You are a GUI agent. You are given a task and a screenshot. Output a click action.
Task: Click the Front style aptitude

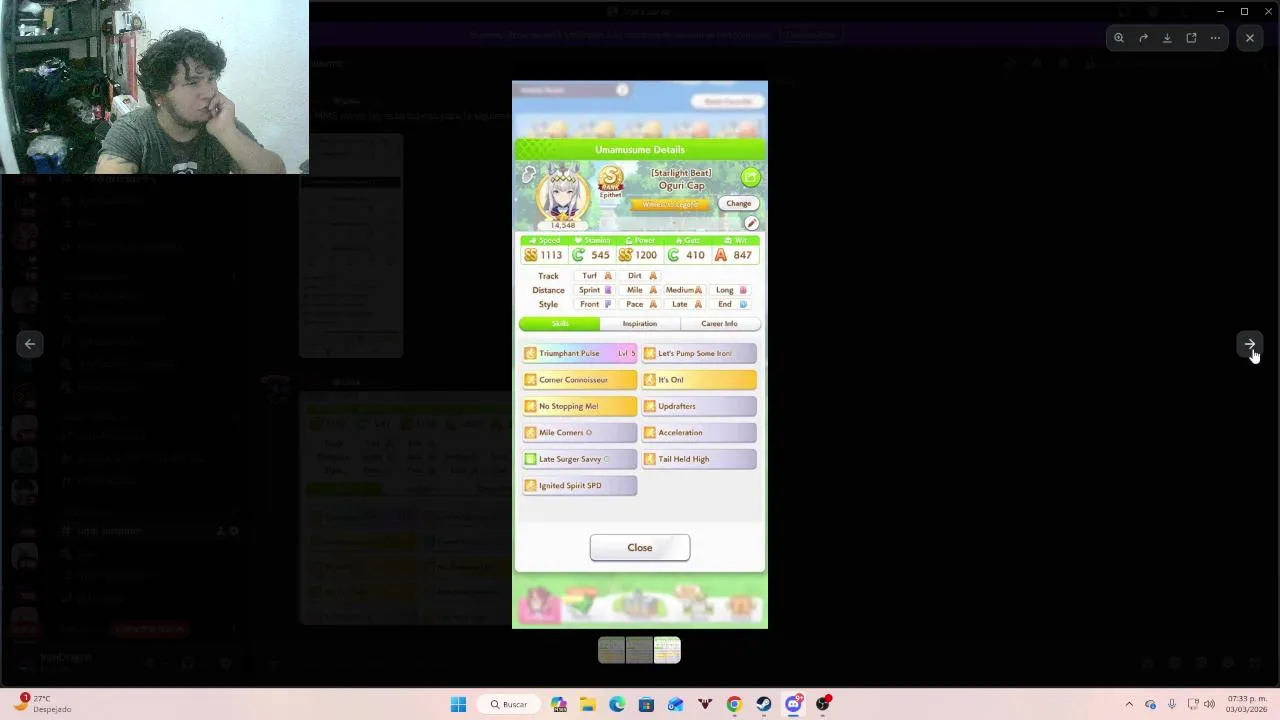point(595,304)
